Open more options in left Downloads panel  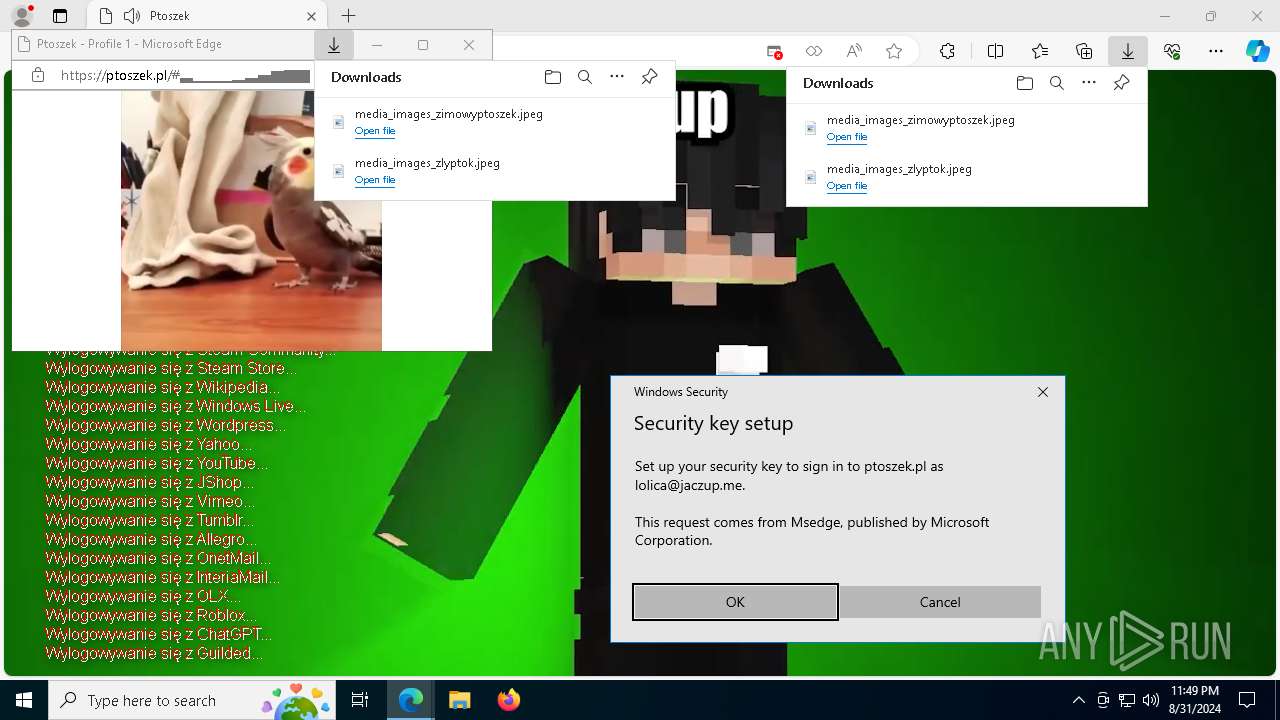pos(617,77)
